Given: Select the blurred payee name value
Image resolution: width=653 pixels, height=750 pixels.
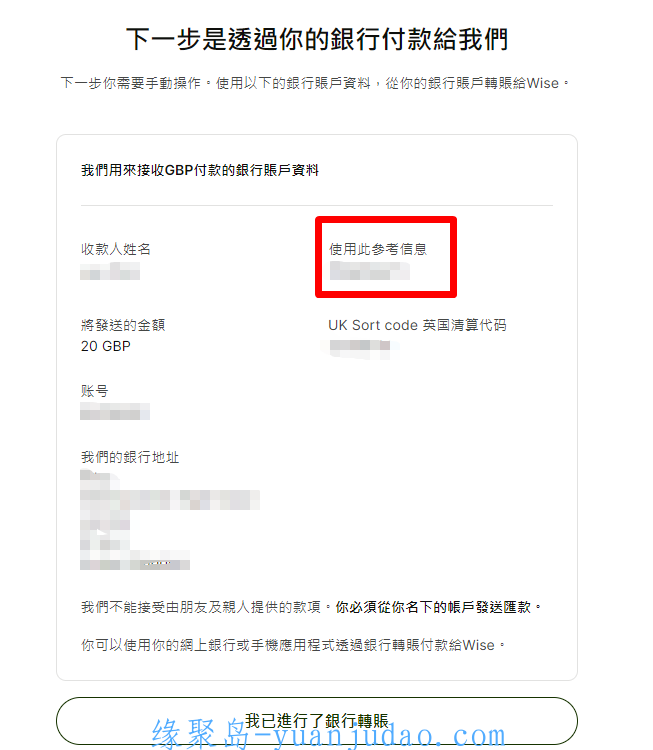Looking at the screenshot, I should tap(110, 271).
